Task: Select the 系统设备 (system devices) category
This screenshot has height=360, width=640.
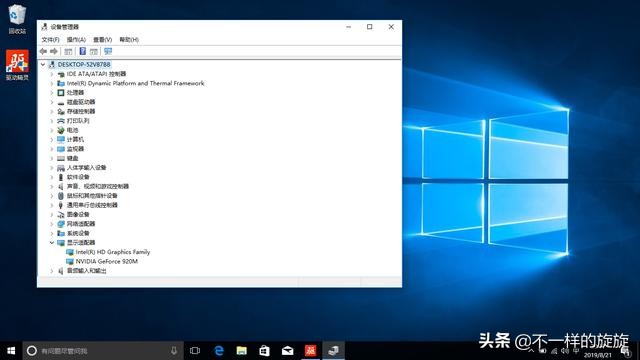Action: 78,233
